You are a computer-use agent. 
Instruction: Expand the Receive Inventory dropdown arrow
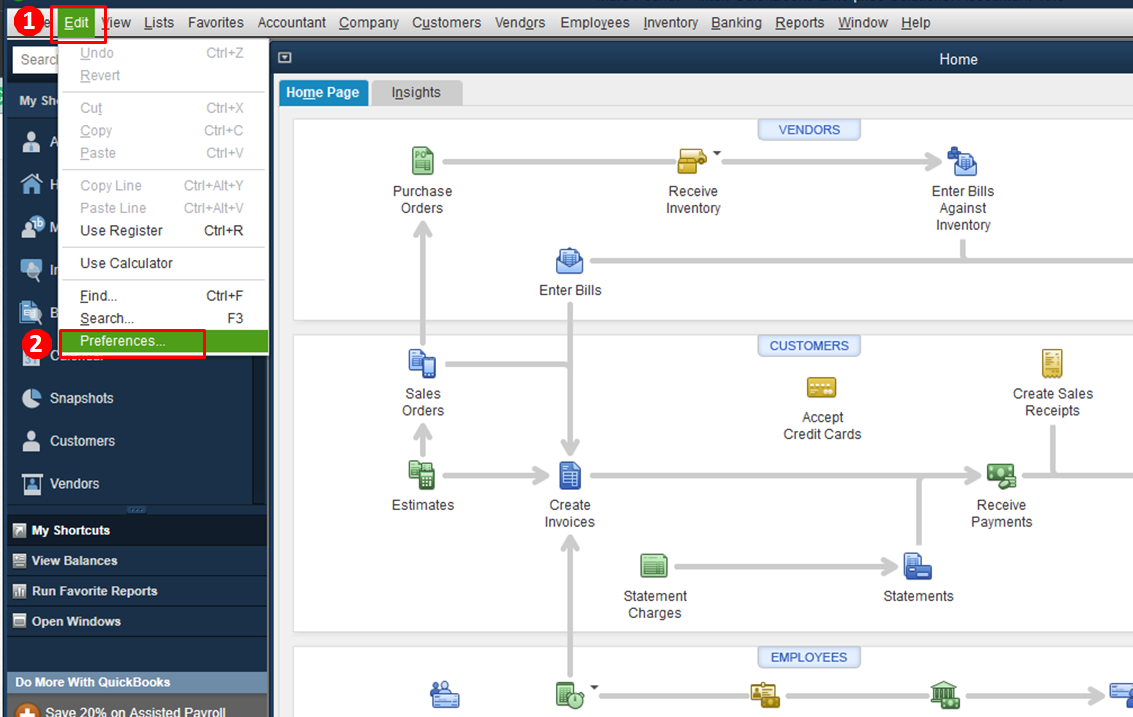pyautogui.click(x=717, y=153)
